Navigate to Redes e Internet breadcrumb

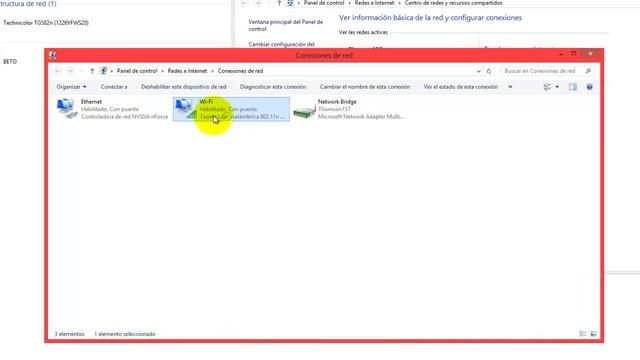pyautogui.click(x=187, y=71)
